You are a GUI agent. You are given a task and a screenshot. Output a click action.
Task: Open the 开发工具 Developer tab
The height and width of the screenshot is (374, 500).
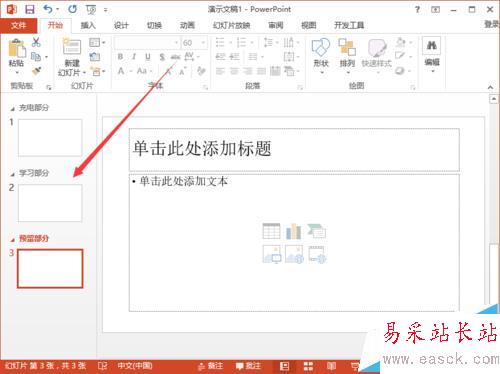pyautogui.click(x=349, y=25)
